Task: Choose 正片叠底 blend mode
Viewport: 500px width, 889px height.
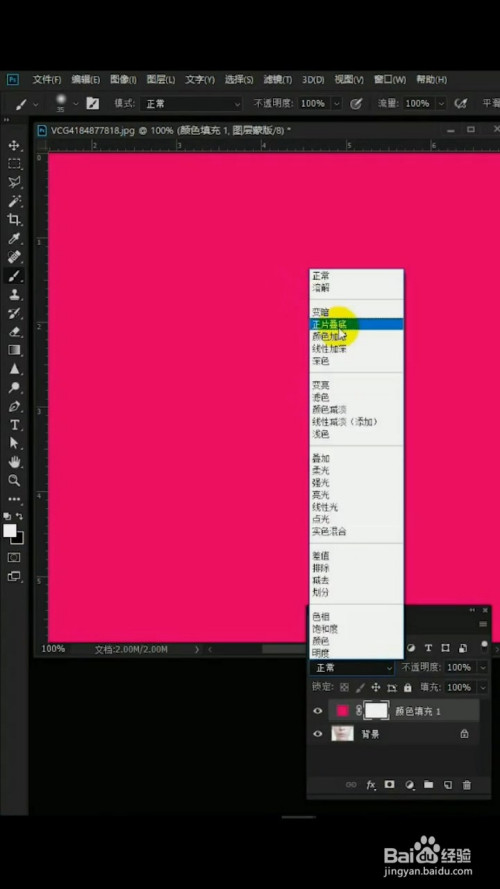Action: coord(357,324)
